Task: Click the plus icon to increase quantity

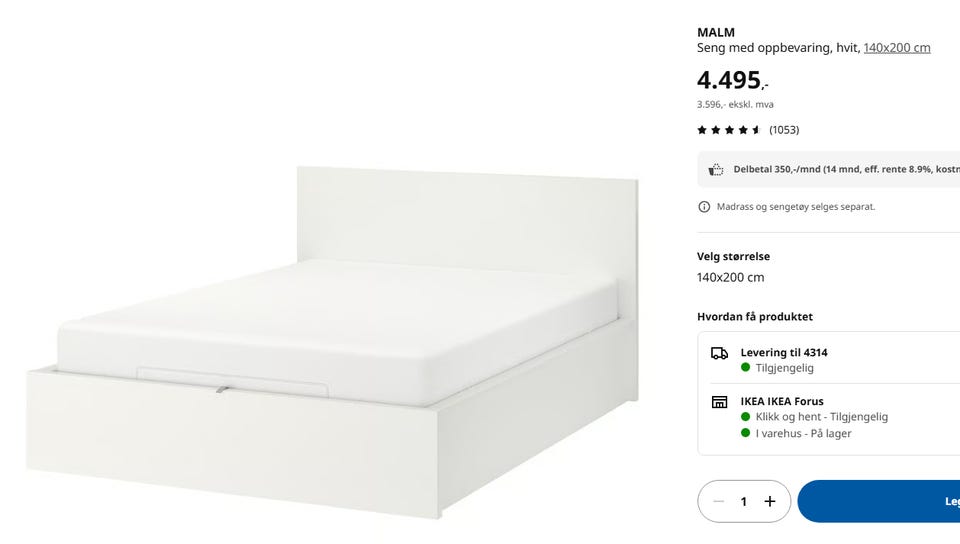Action: 770,501
